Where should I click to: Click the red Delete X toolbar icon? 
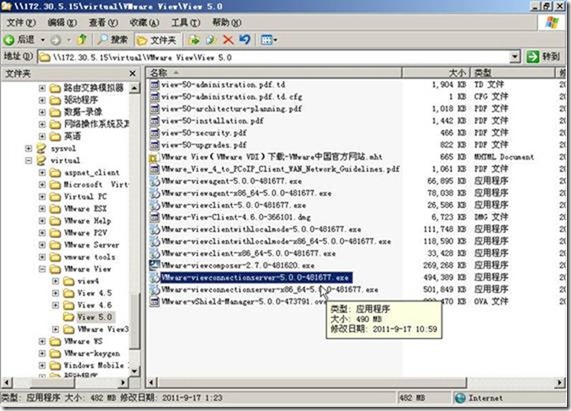(228, 40)
